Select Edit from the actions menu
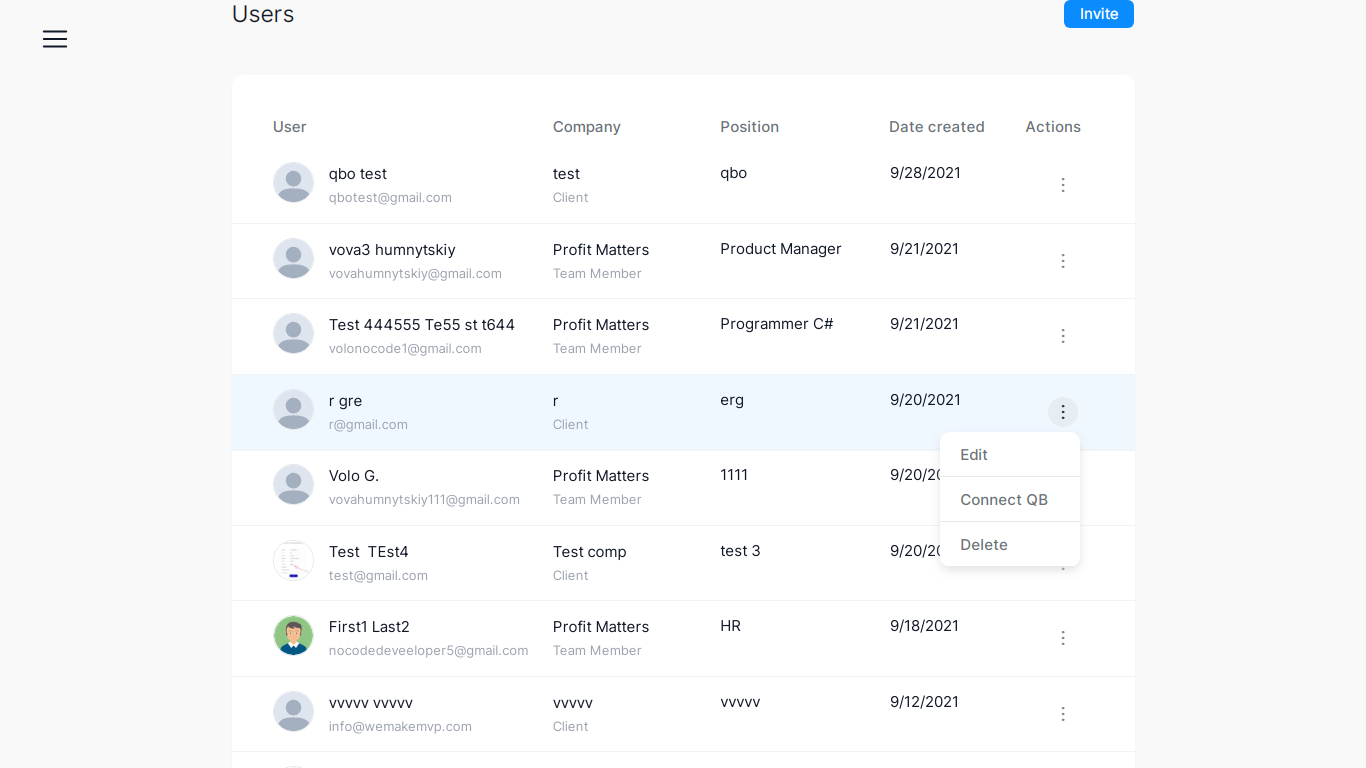Viewport: 1366px width, 768px height. 974,455
